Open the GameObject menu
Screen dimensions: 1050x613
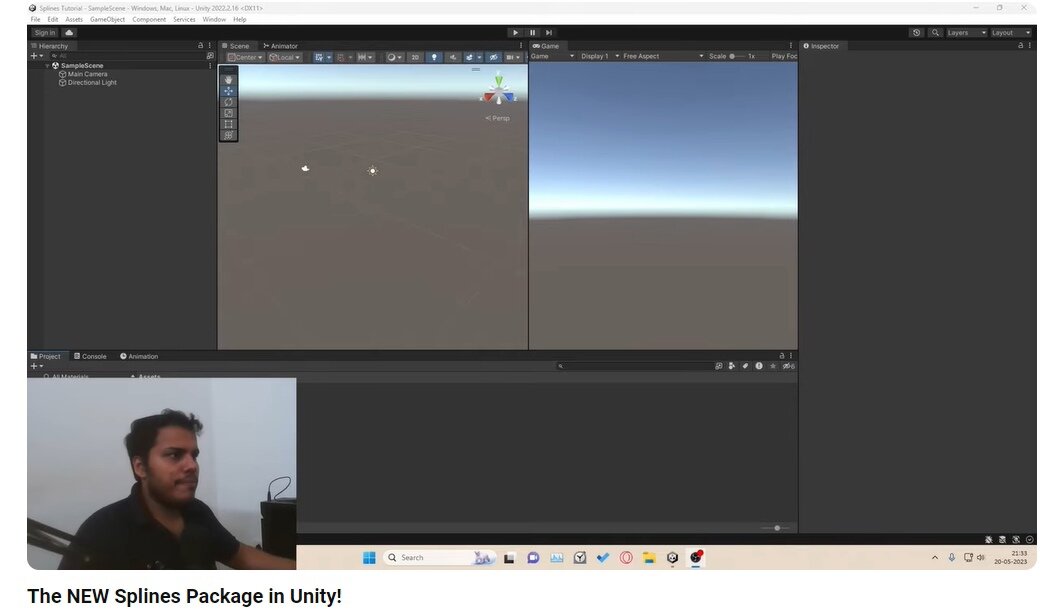[x=107, y=19]
